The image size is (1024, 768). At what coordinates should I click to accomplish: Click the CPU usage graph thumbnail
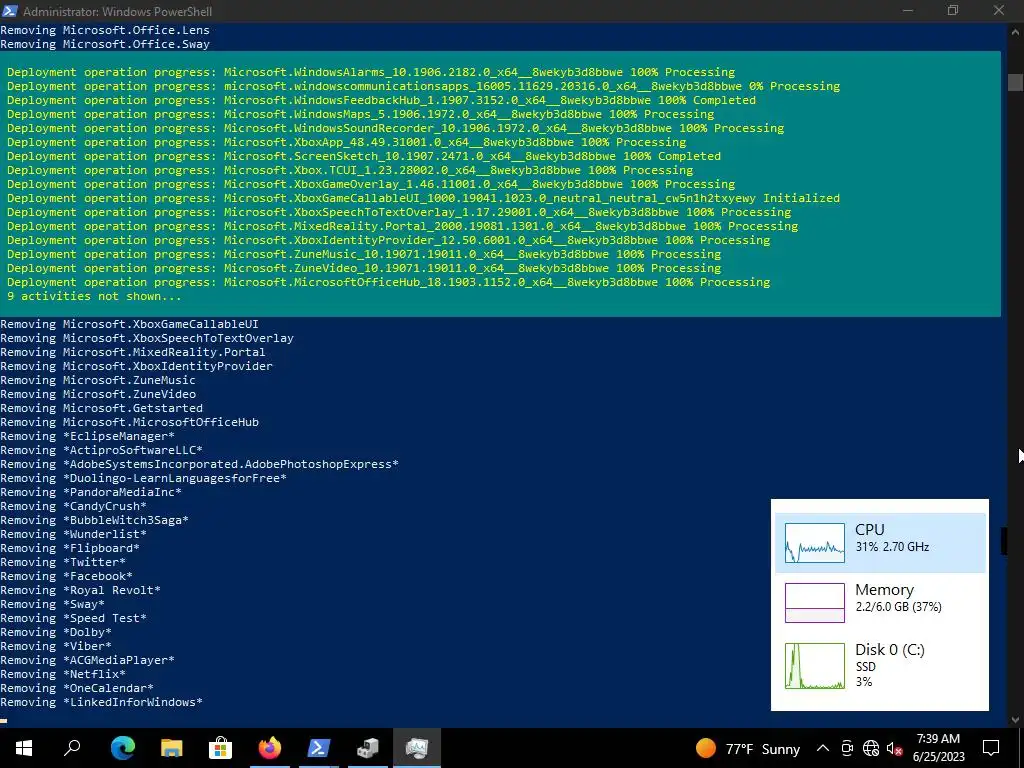pyautogui.click(x=814, y=543)
